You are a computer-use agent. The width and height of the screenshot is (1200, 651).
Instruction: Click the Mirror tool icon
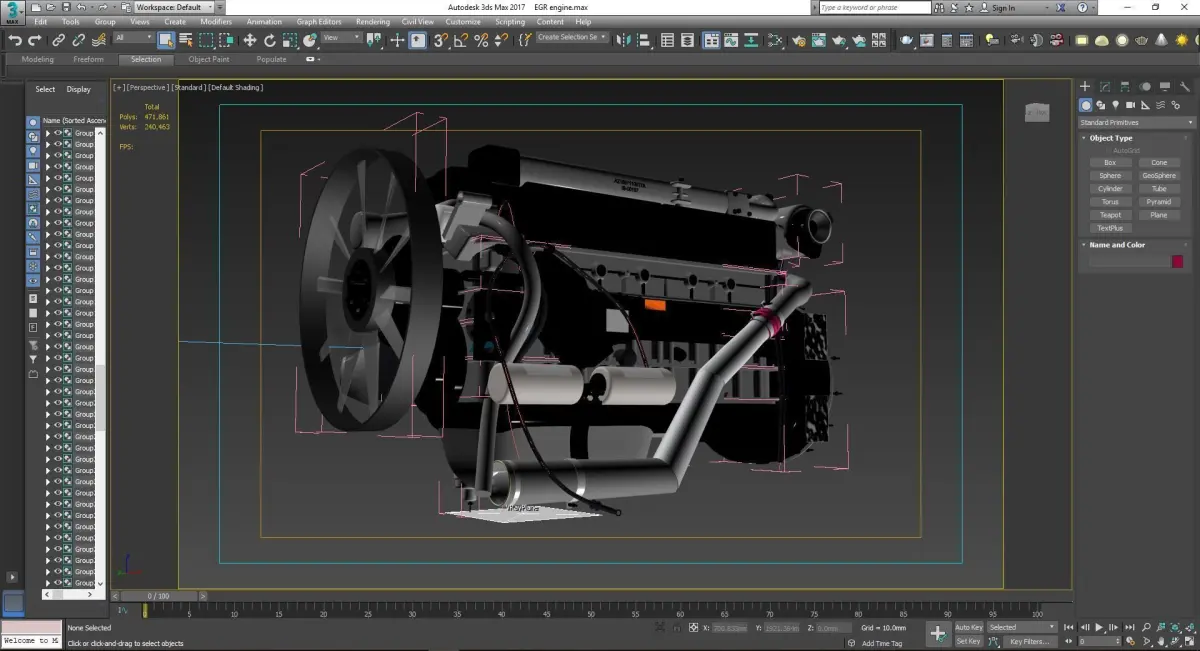624,41
